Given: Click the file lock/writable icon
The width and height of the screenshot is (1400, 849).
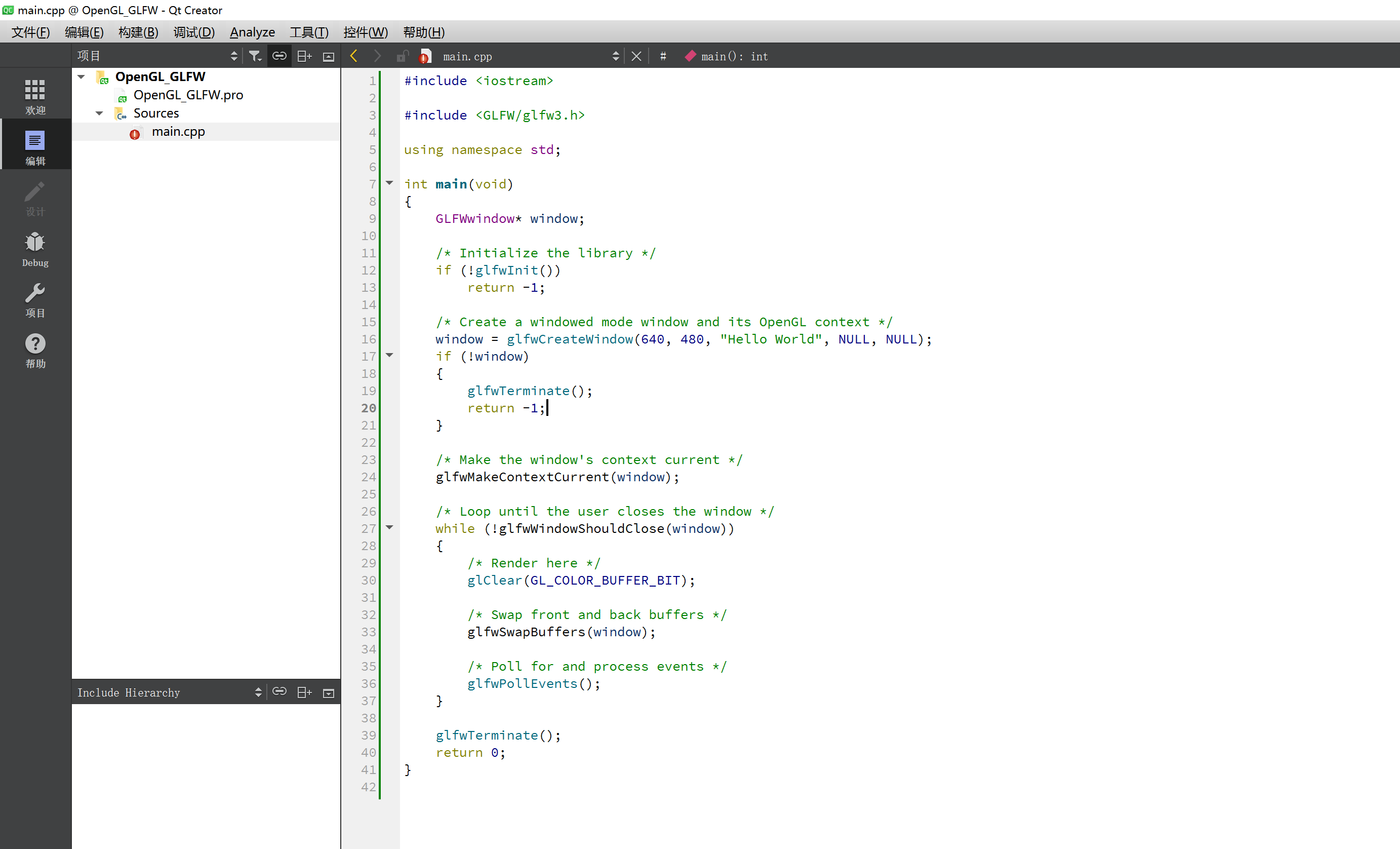Looking at the screenshot, I should pos(402,56).
